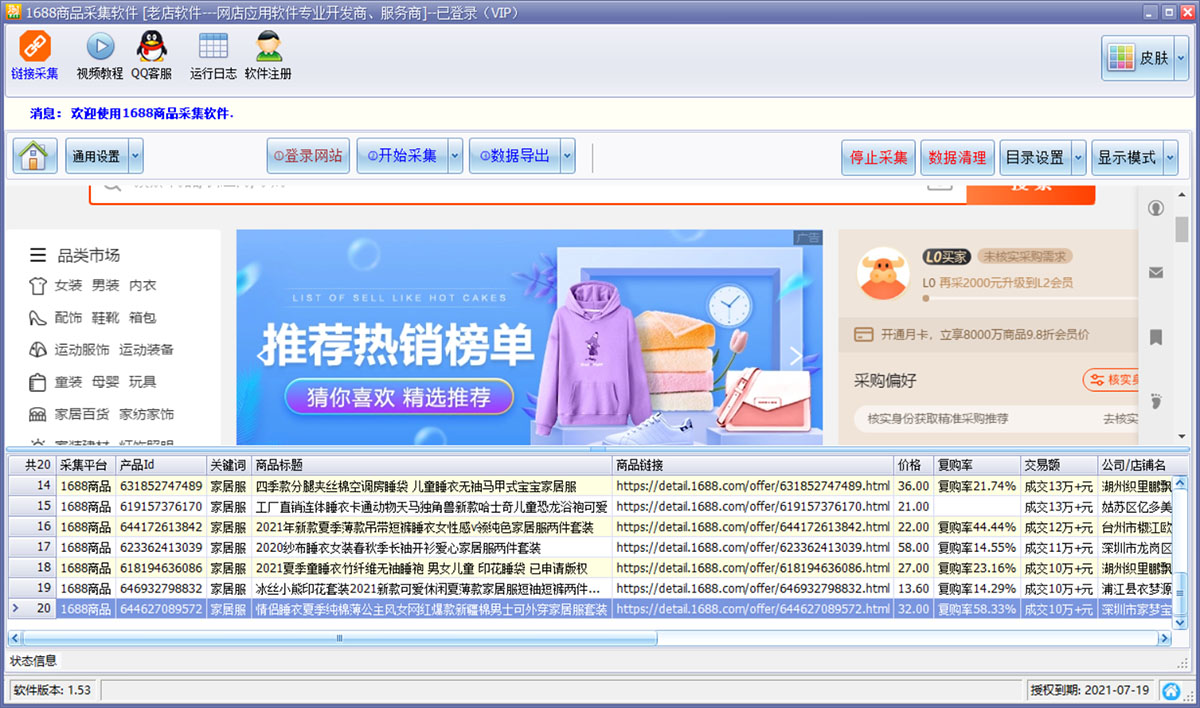Click the 停止采集 stop collection button

pyautogui.click(x=878, y=156)
